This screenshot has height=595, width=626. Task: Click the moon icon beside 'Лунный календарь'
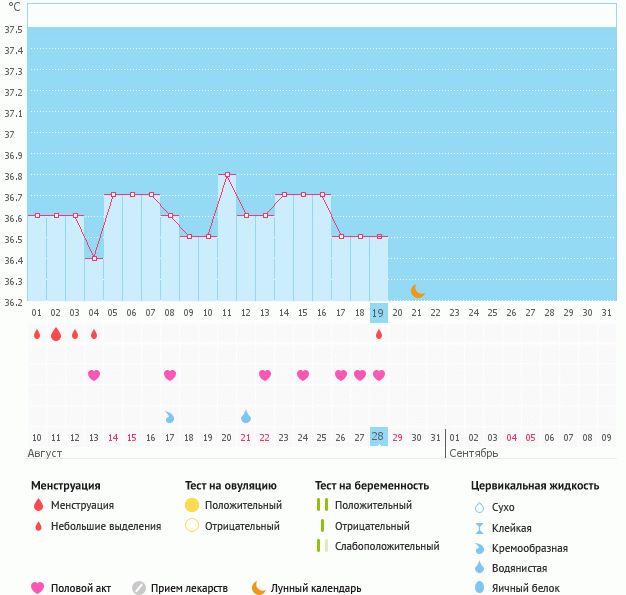pyautogui.click(x=259, y=588)
